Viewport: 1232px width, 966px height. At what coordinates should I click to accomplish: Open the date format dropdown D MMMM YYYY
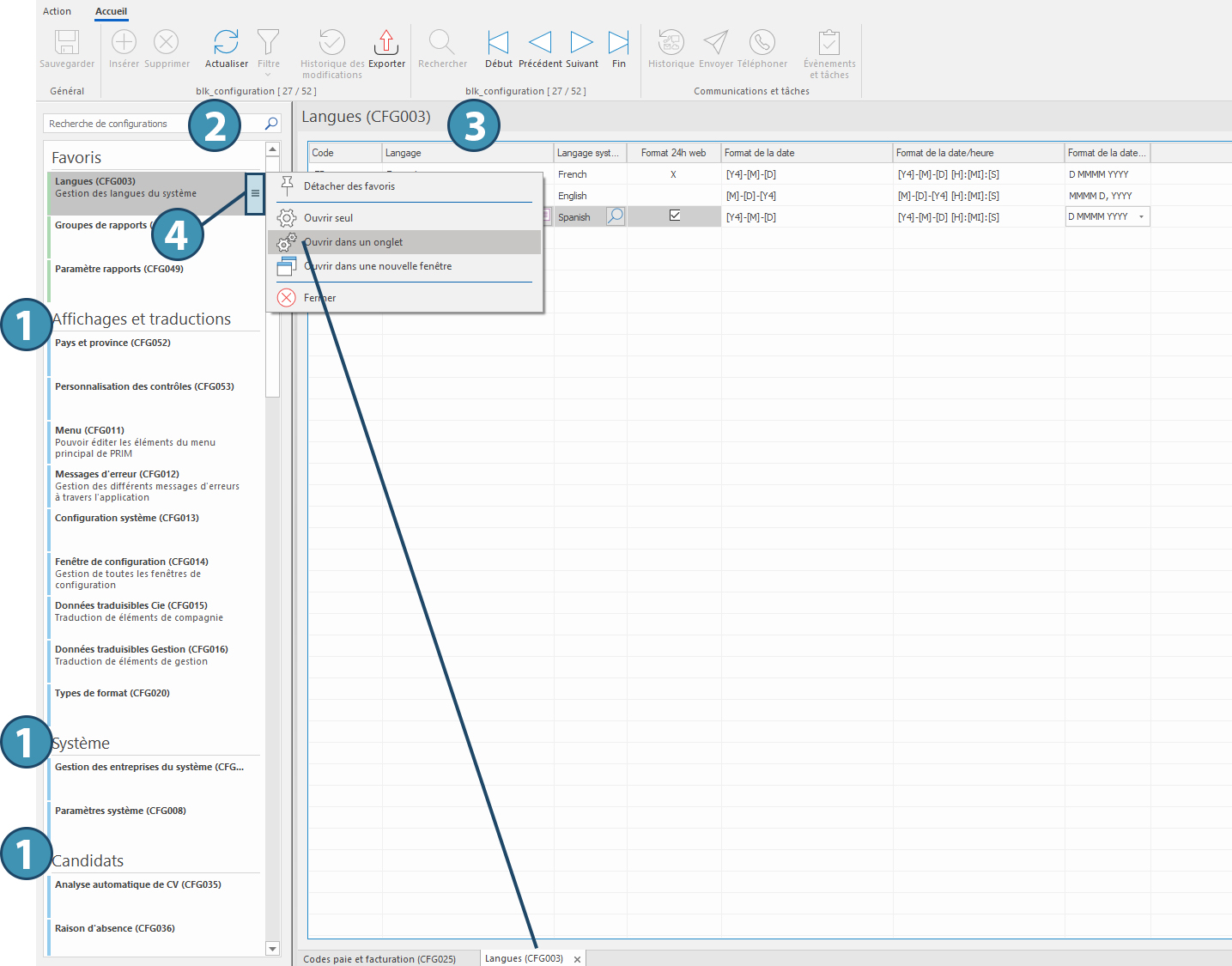(1141, 217)
